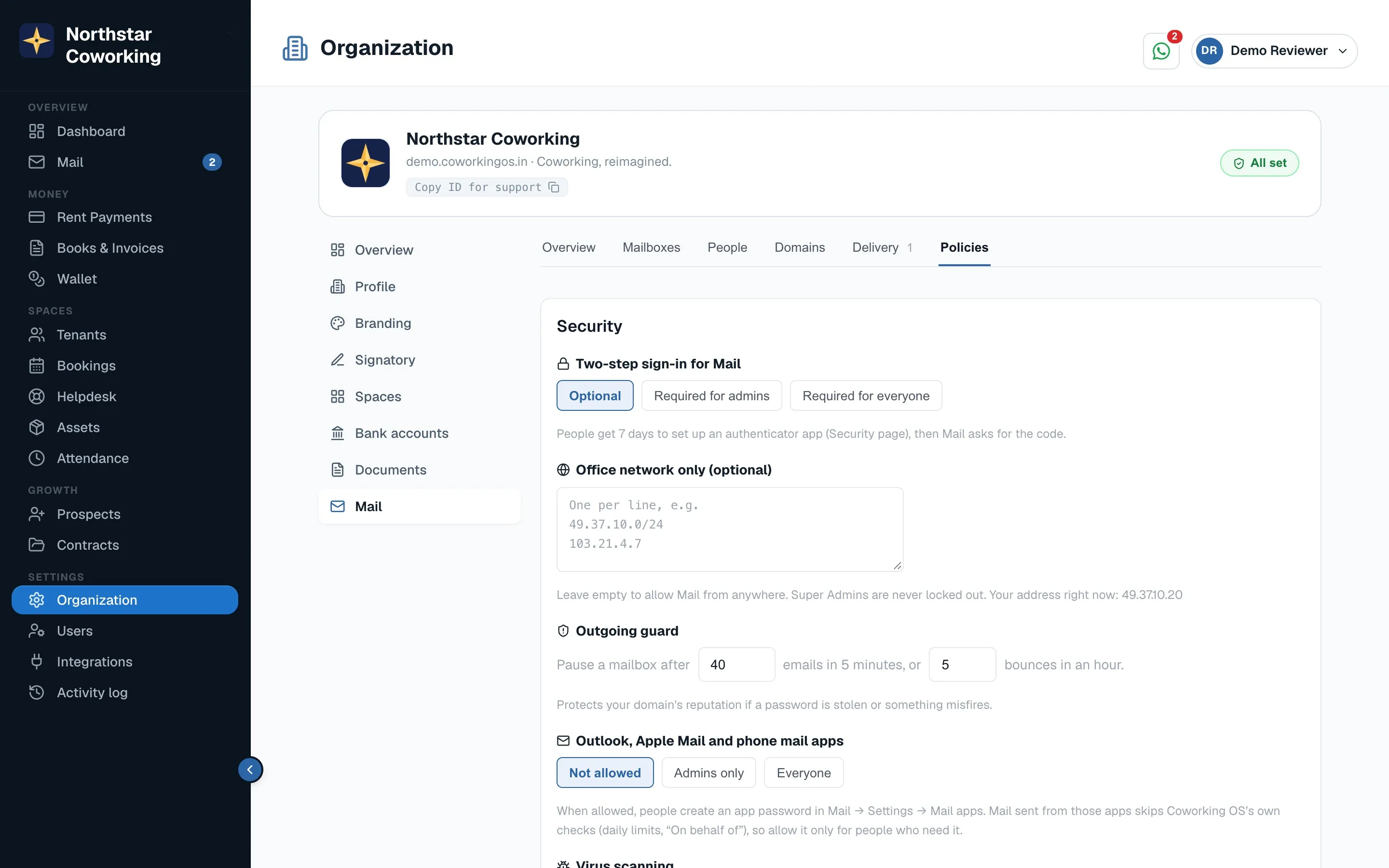Click the Bookings calendar icon
The image size is (1389, 868).
pyautogui.click(x=37, y=366)
